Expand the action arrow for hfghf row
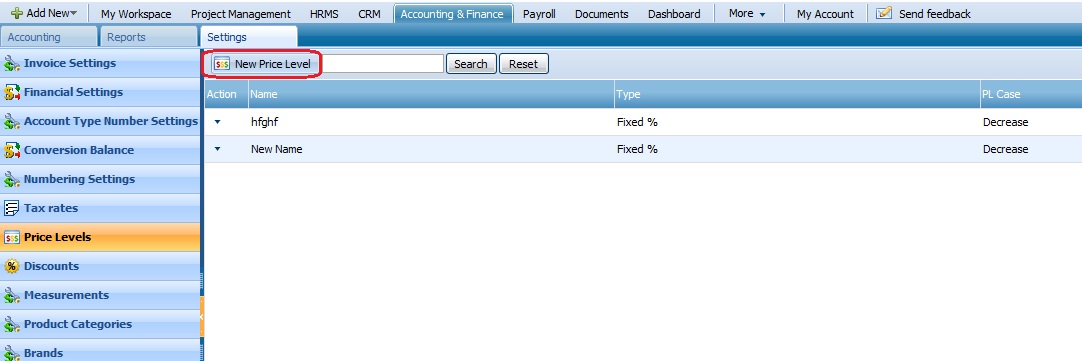This screenshot has height=361, width=1082. point(217,121)
